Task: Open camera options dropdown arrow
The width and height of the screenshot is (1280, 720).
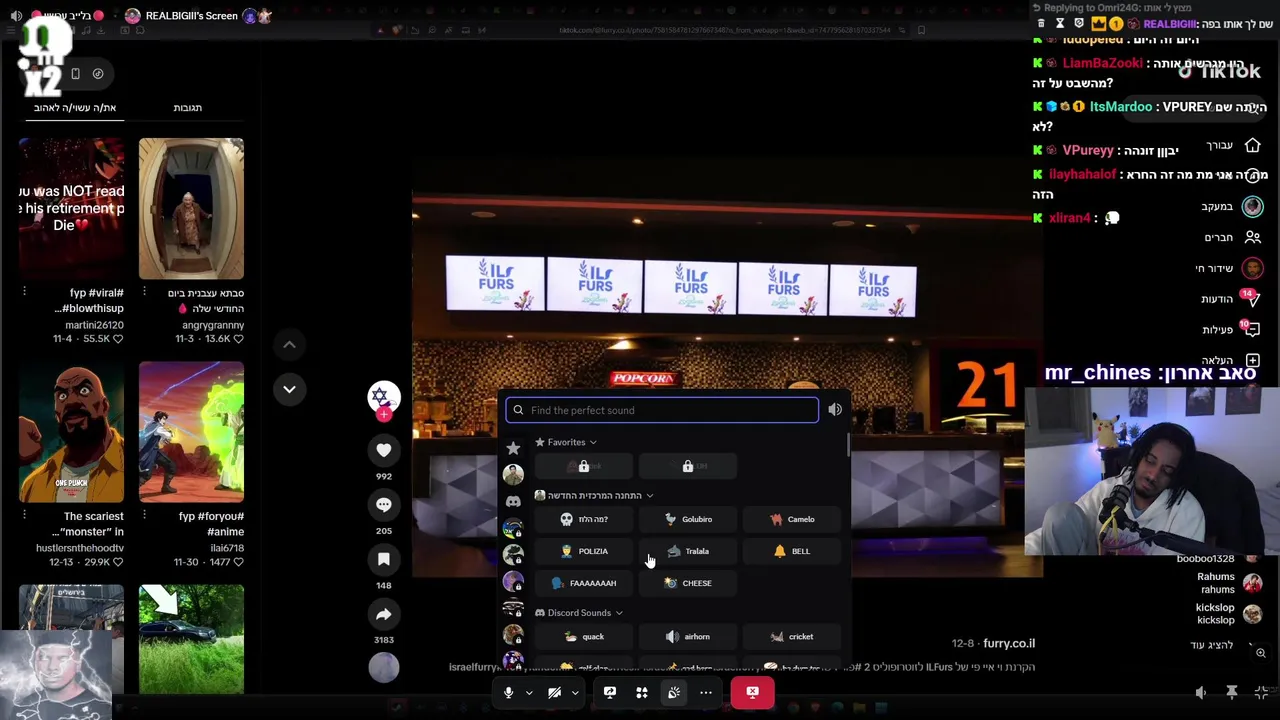Action: click(x=575, y=692)
